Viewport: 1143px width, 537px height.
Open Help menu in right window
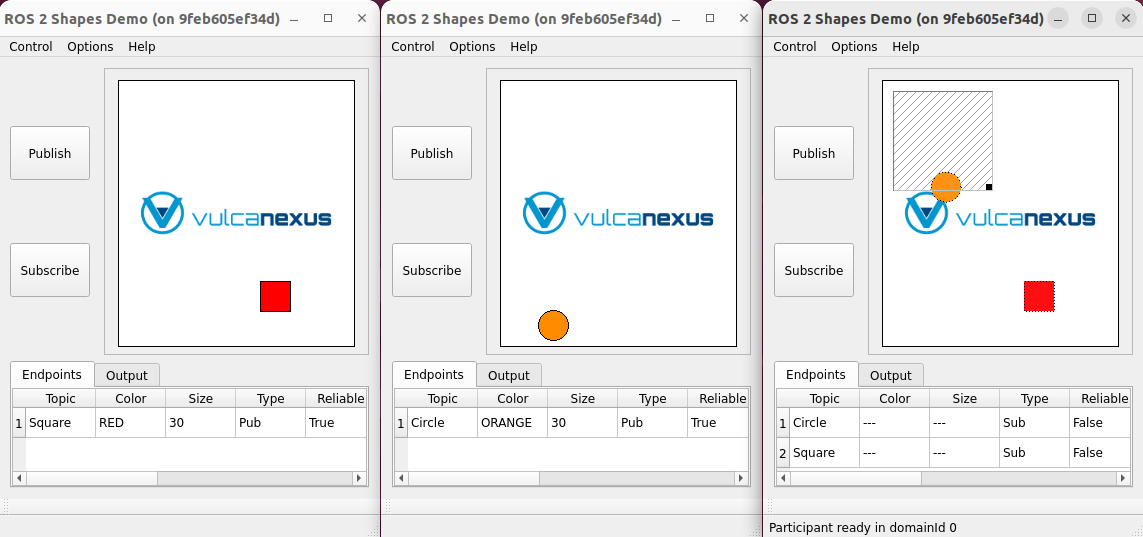905,47
